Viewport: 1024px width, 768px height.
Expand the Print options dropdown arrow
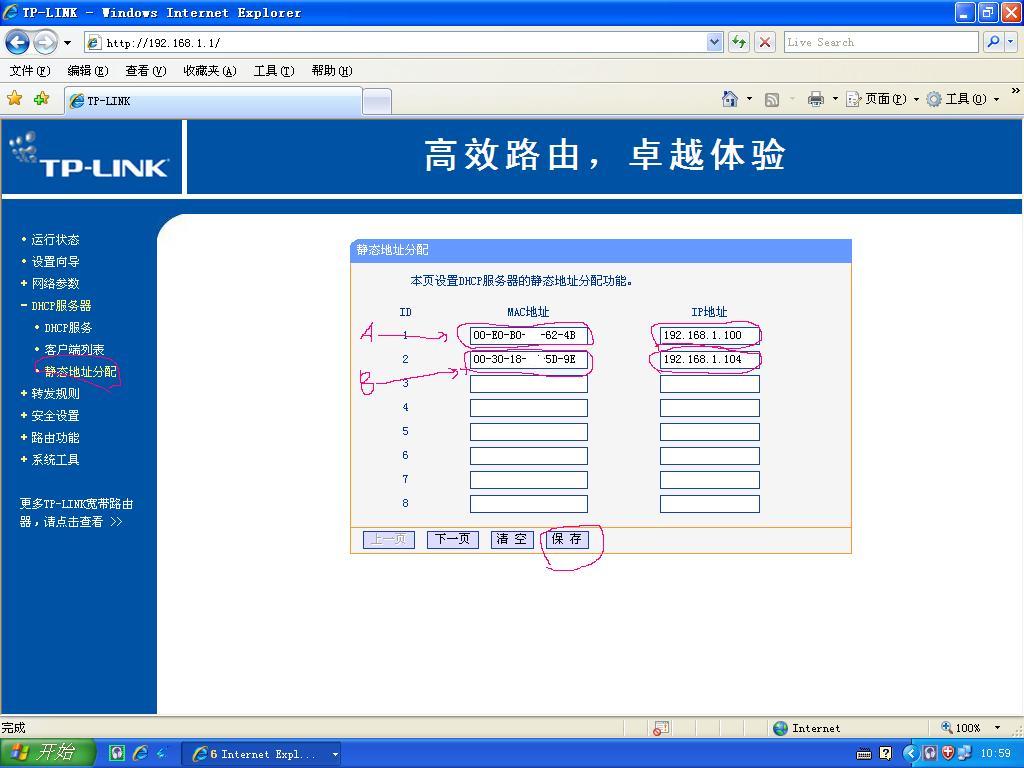click(x=835, y=99)
